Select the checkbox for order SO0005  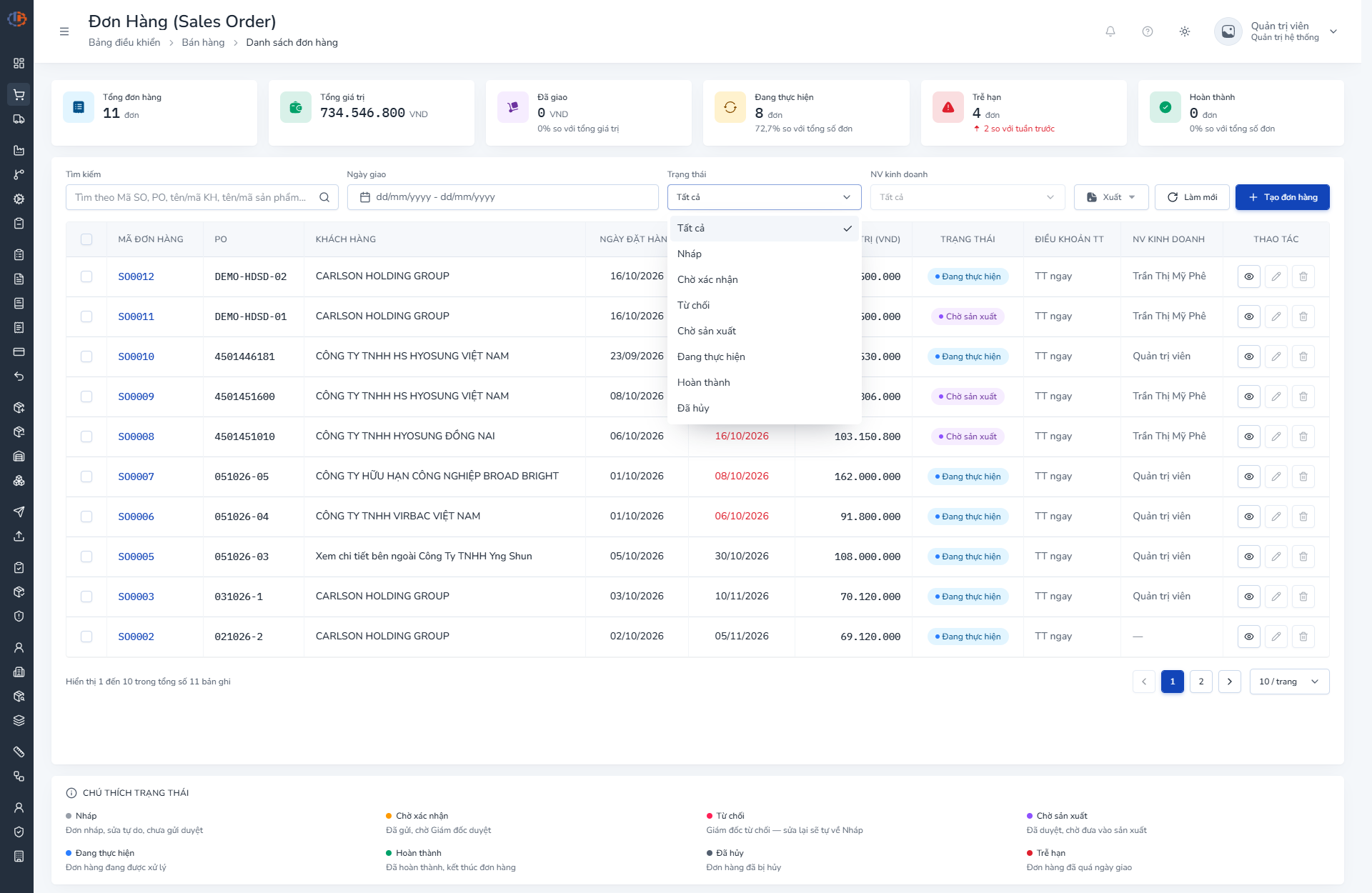tap(86, 557)
